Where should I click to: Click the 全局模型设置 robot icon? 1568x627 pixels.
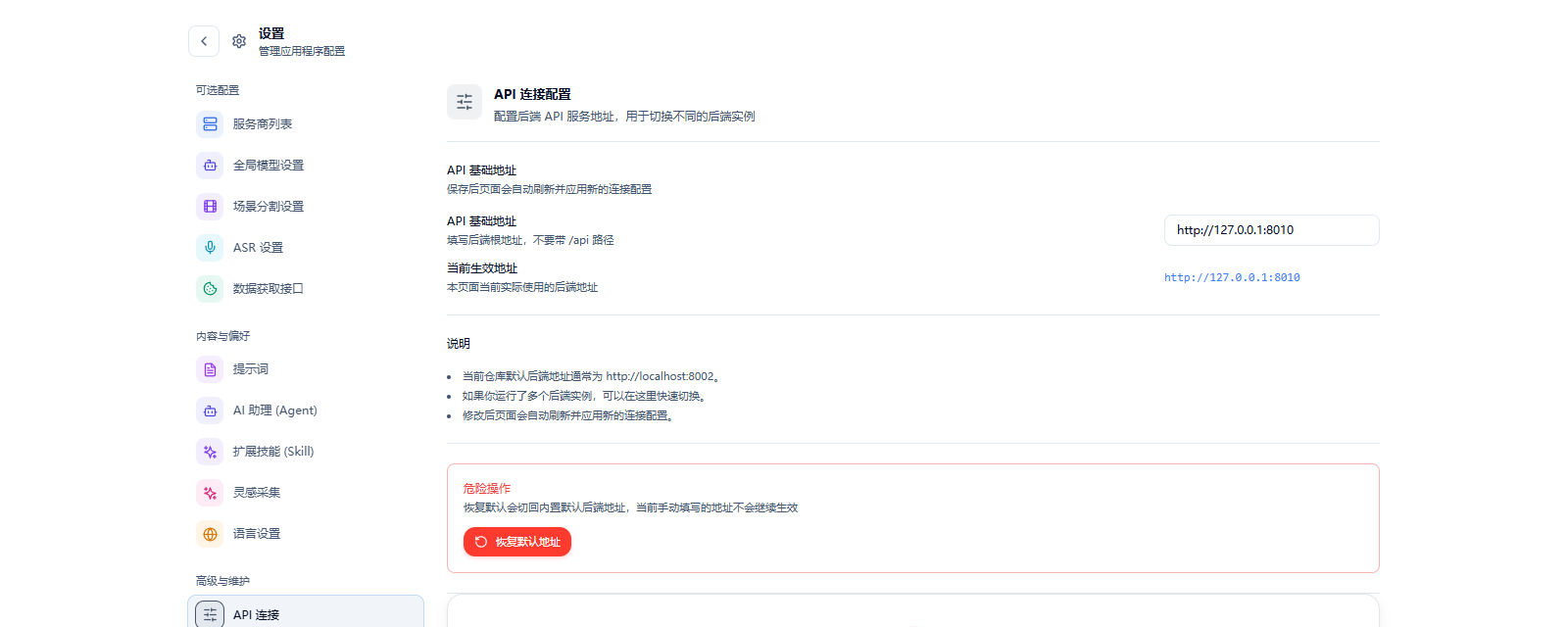coord(210,166)
